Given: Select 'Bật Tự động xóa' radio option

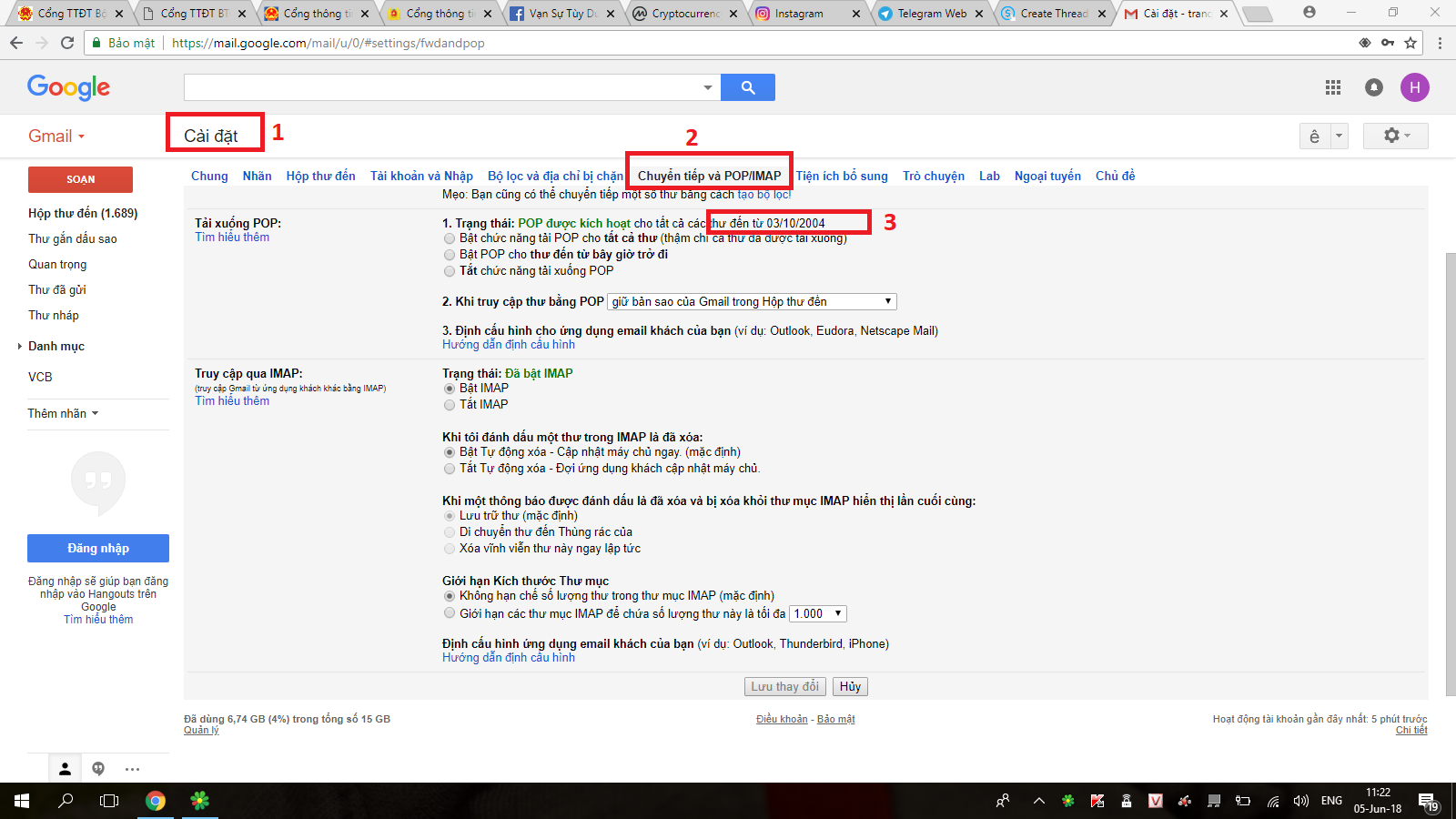Looking at the screenshot, I should point(450,452).
